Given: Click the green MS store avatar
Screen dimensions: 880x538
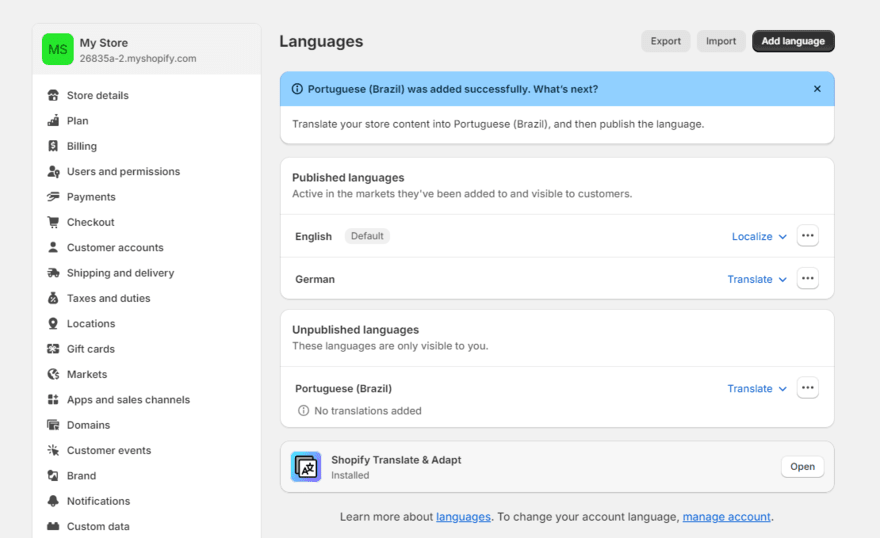Looking at the screenshot, I should tap(58, 49).
